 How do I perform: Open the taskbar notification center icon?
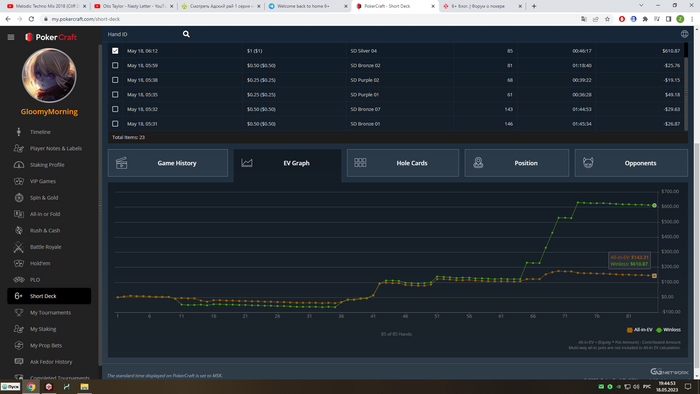pyautogui.click(x=688, y=386)
